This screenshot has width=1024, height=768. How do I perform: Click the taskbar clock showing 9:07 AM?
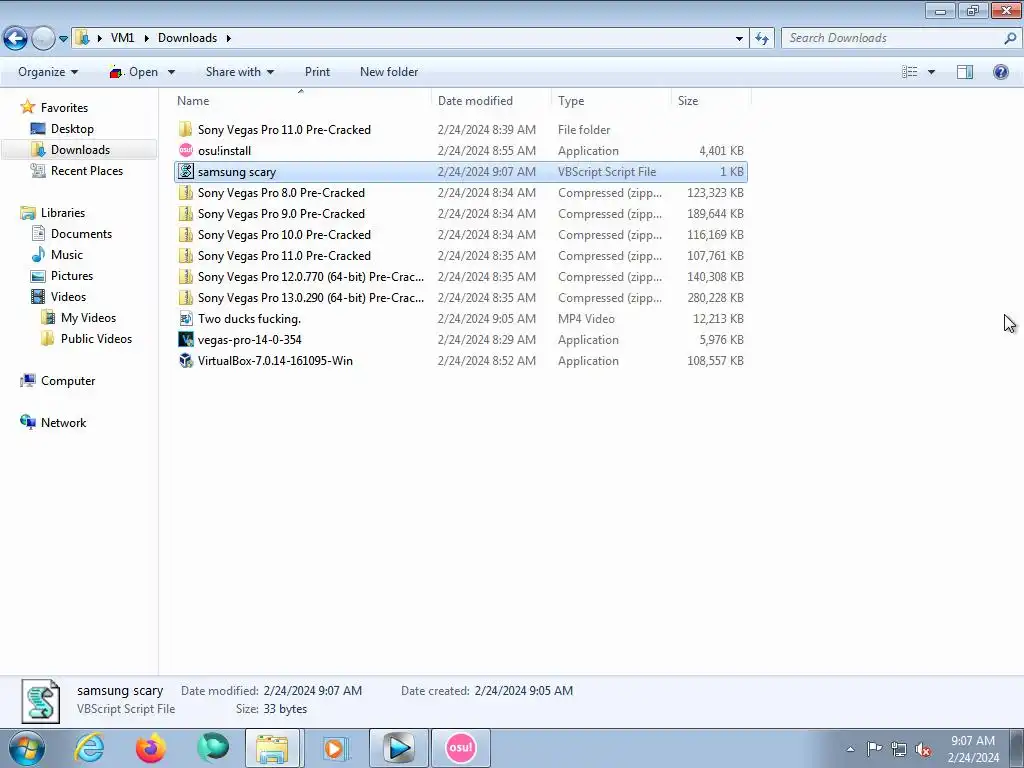pos(973,741)
